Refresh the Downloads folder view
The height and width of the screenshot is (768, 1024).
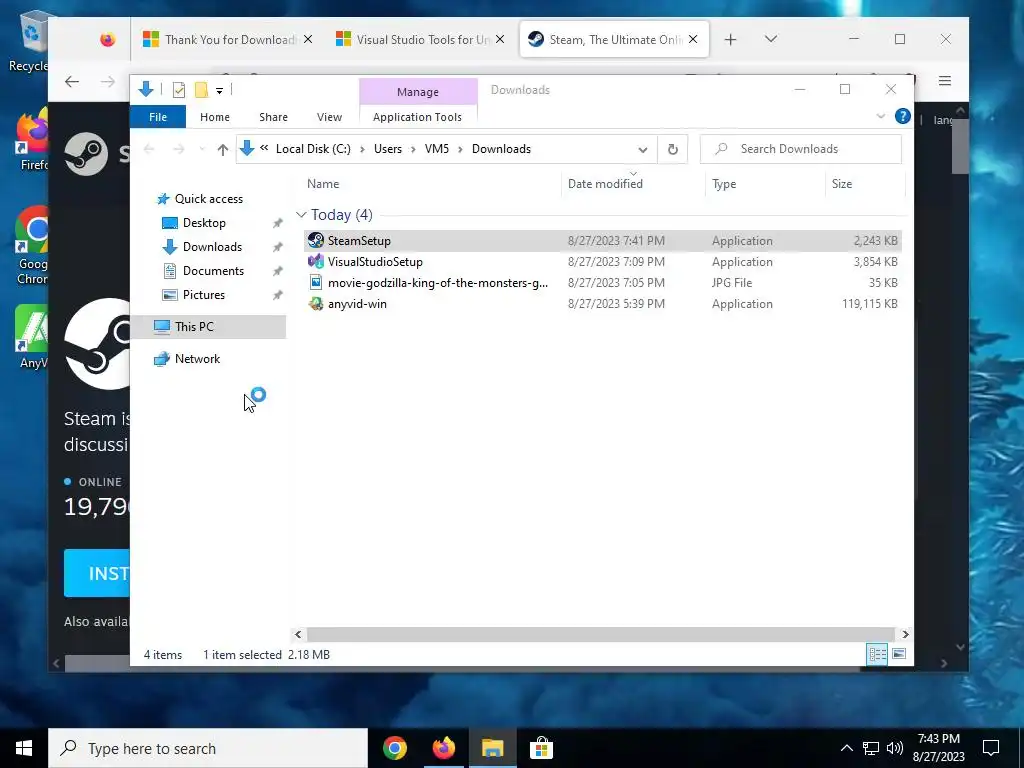[x=673, y=150]
